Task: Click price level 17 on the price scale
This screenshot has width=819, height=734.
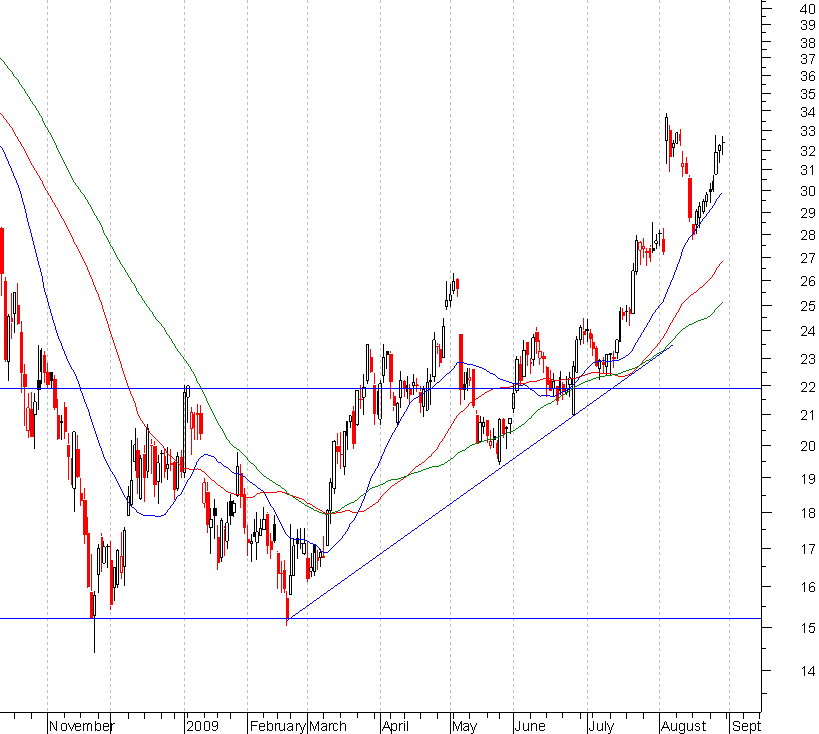Action: 808,549
